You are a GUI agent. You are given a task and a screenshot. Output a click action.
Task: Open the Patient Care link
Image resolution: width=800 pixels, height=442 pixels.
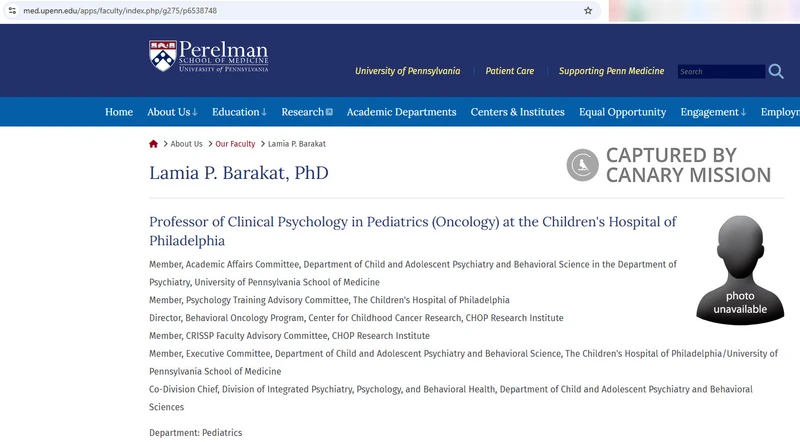click(510, 71)
